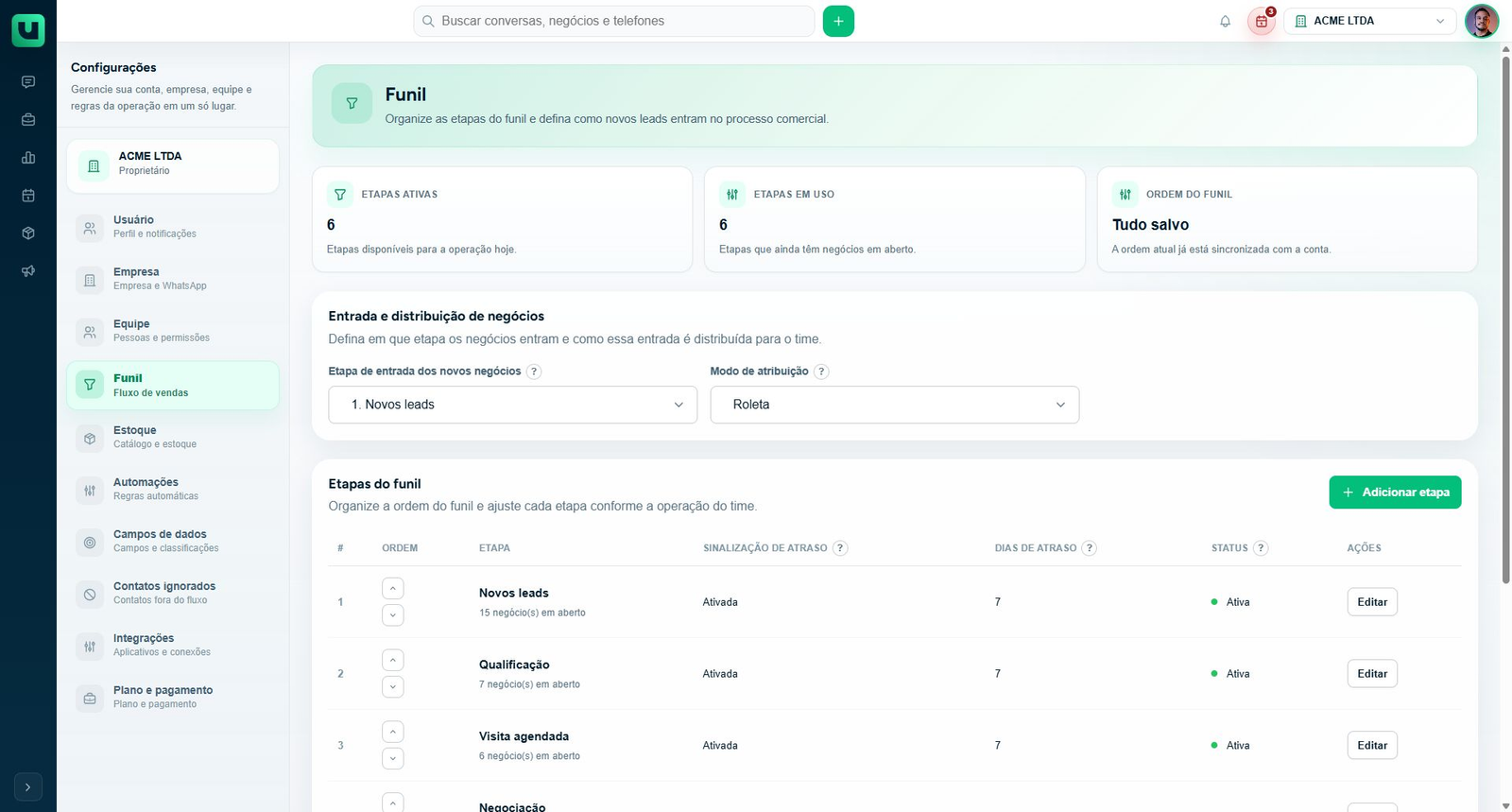The height and width of the screenshot is (812, 1512).
Task: Show help for Etapa de entrada
Action: coord(534,371)
